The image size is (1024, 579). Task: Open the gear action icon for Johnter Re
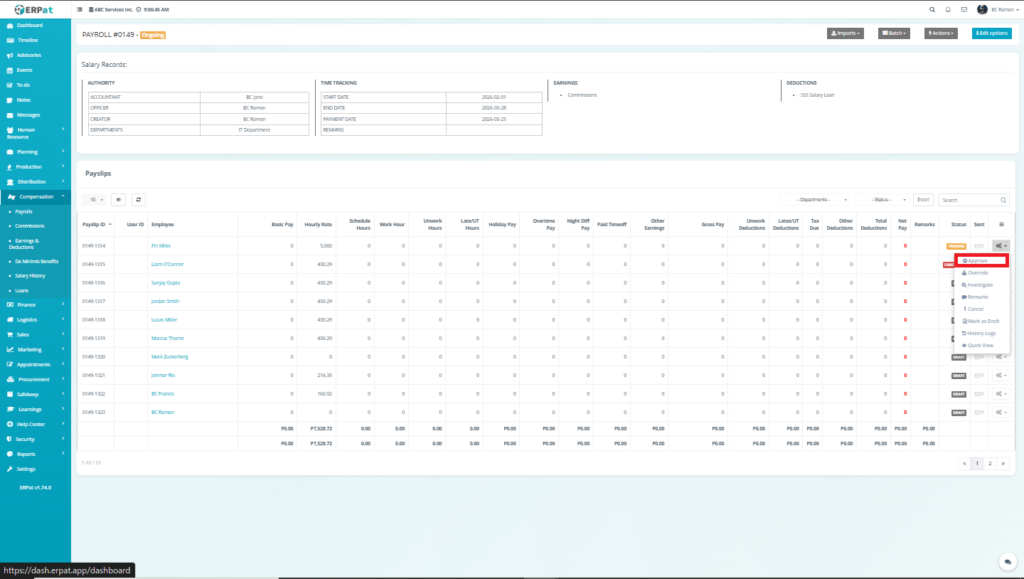1000,375
